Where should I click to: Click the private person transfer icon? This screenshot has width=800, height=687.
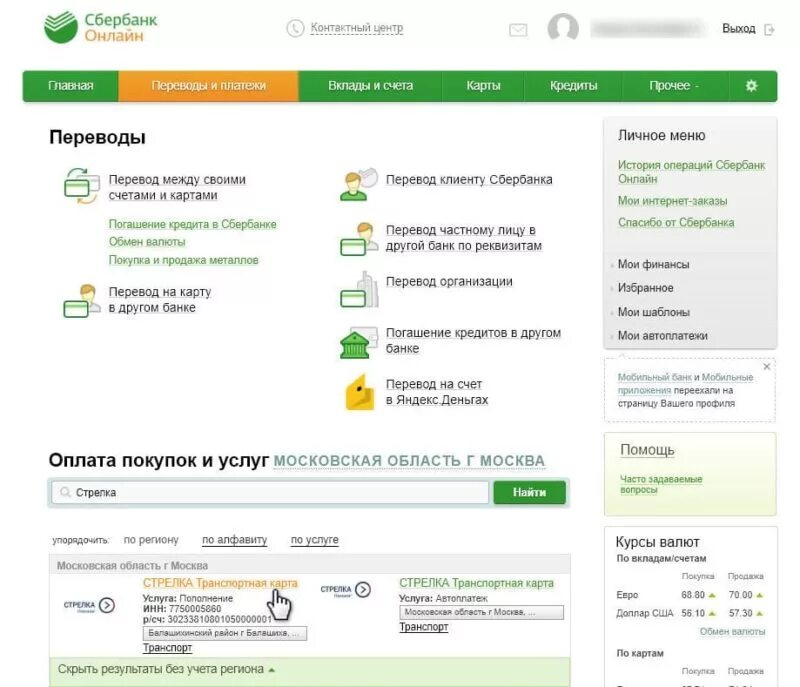(359, 239)
